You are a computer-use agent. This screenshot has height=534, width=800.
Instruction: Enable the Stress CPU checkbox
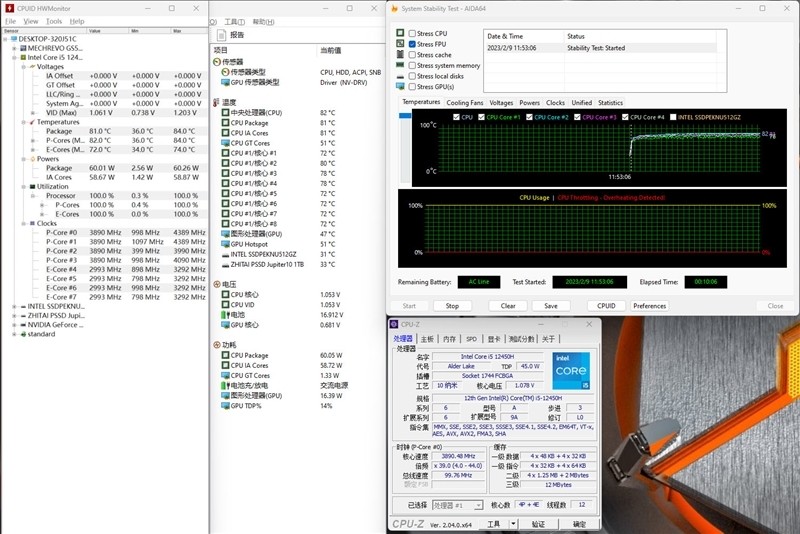[x=412, y=33]
